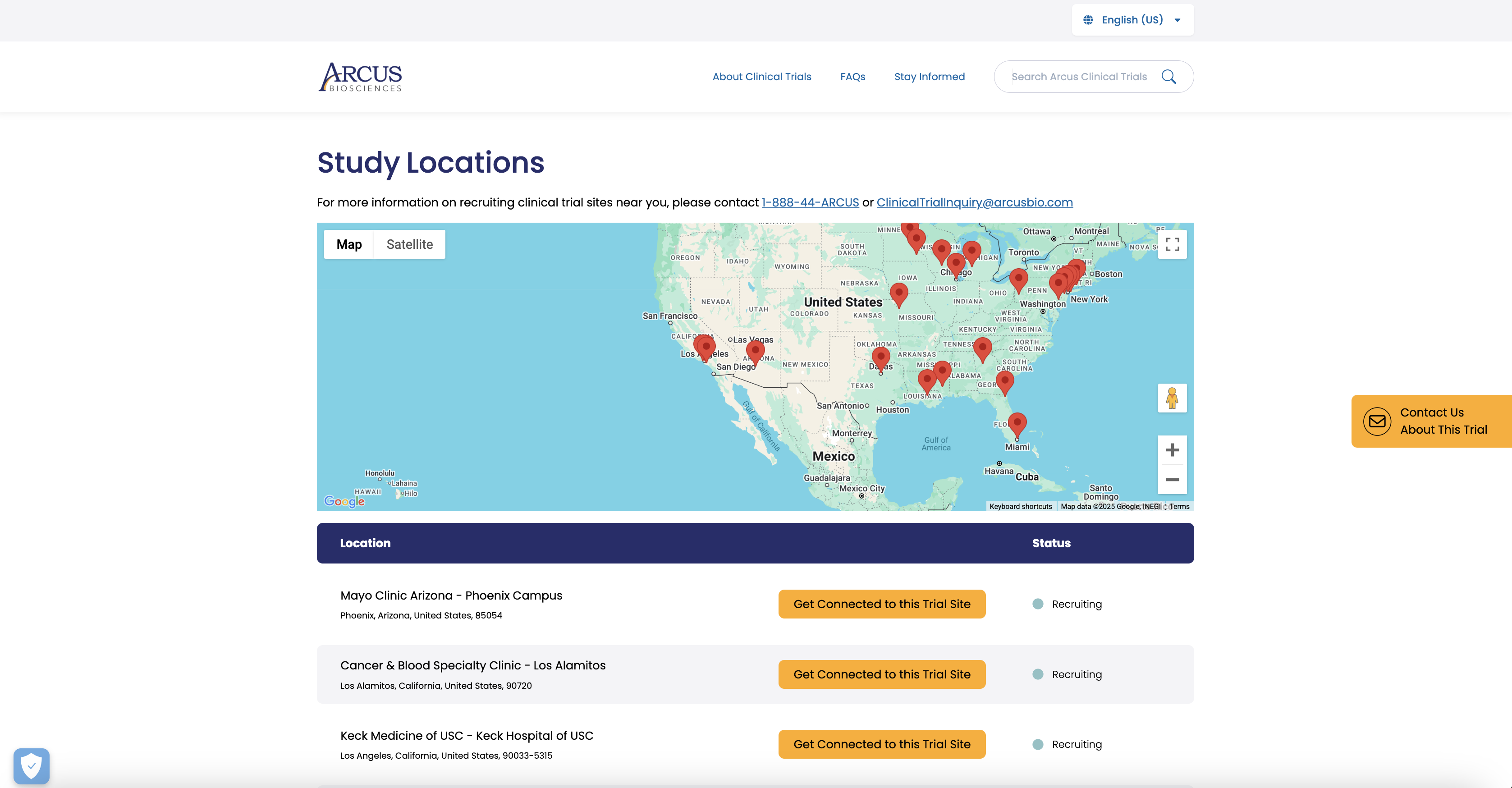
Task: Switch to the Map view tab
Action: 348,244
